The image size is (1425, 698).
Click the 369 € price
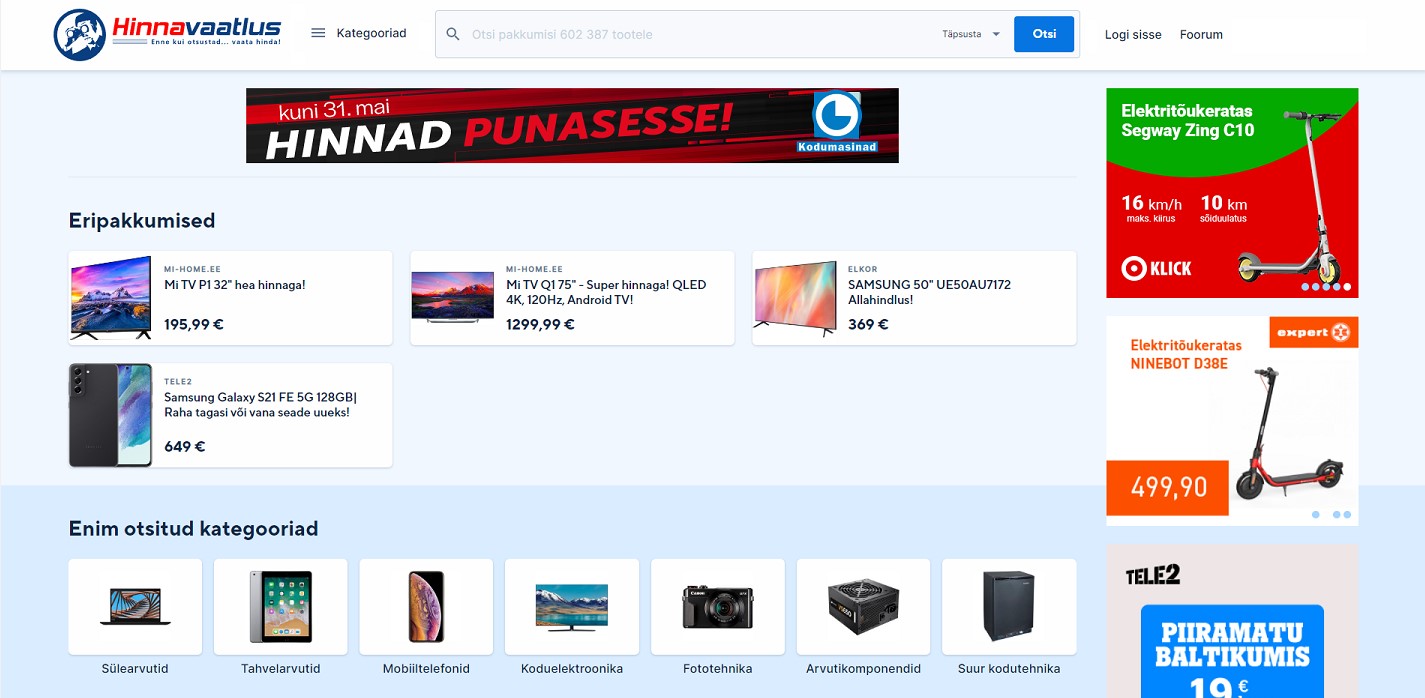click(868, 324)
